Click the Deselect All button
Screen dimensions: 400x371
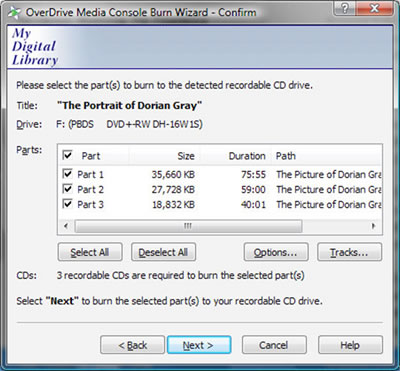(163, 252)
